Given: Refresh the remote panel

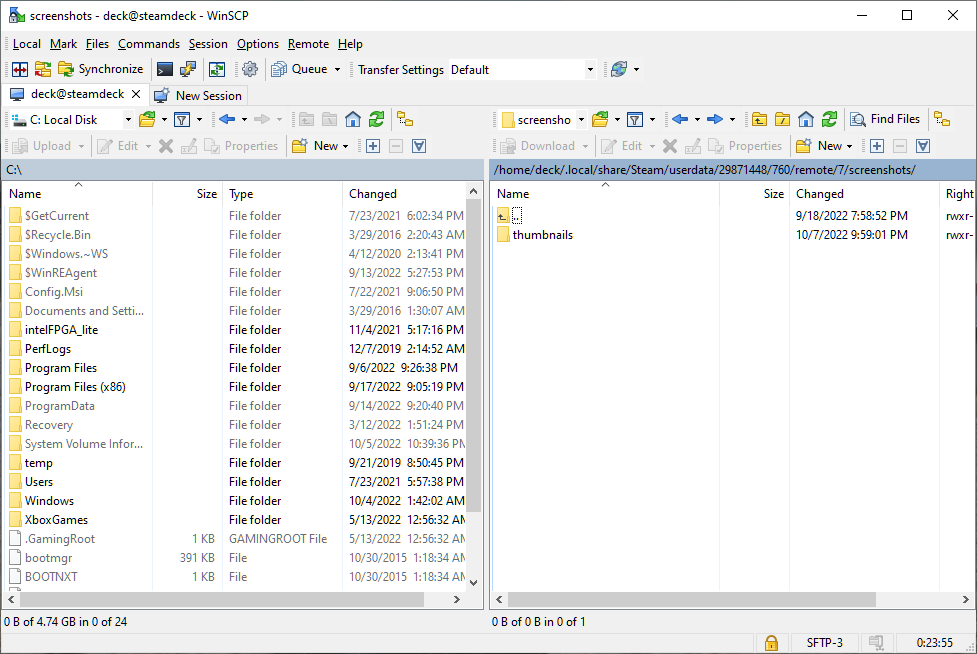Looking at the screenshot, I should coord(829,120).
